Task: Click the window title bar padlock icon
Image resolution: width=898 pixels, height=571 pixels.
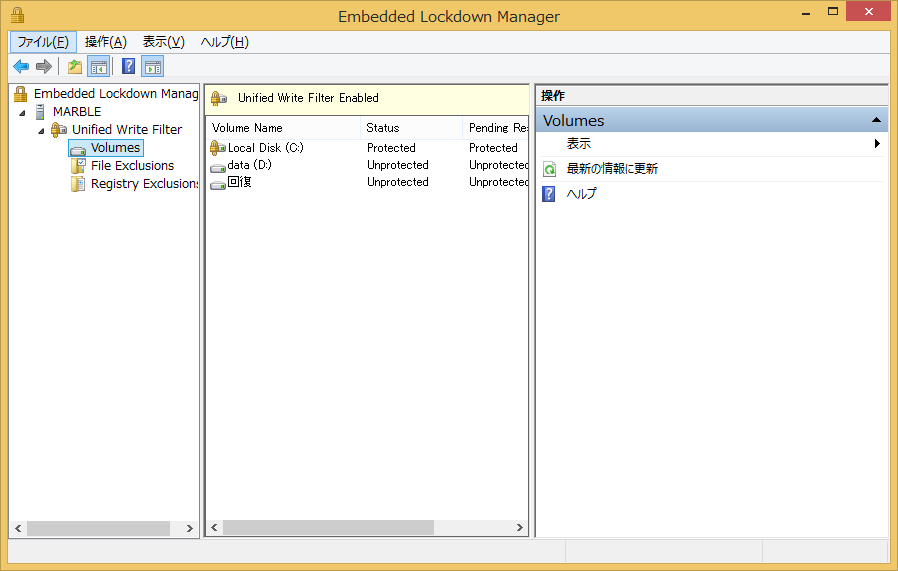Action: tap(18, 15)
